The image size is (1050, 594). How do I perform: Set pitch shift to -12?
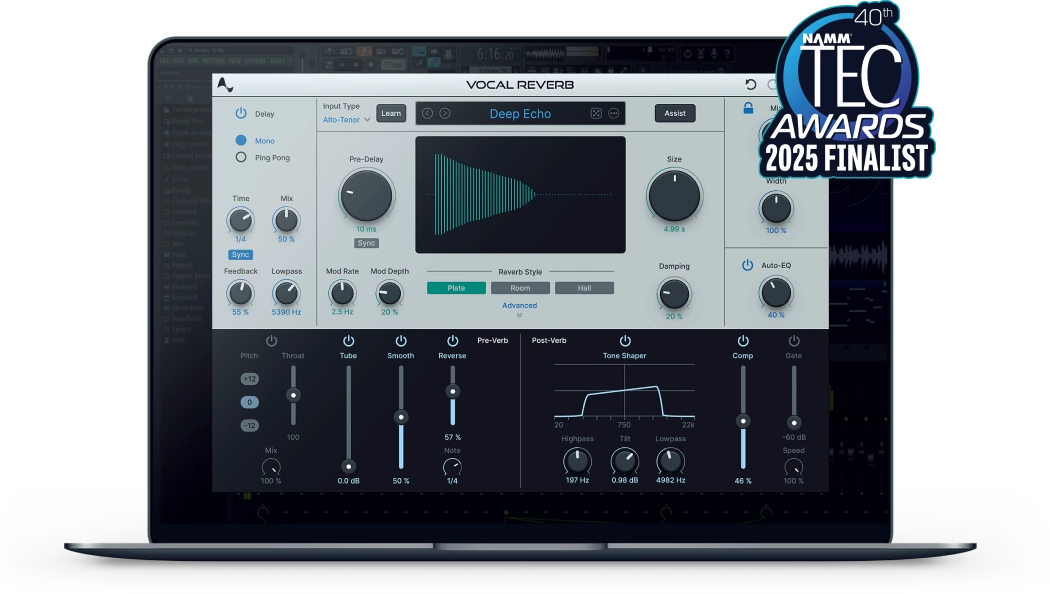pyautogui.click(x=249, y=426)
